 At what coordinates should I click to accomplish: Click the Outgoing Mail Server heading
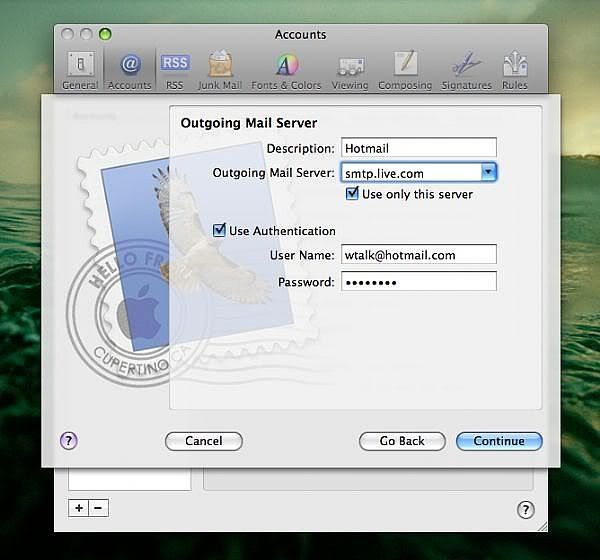coord(249,123)
